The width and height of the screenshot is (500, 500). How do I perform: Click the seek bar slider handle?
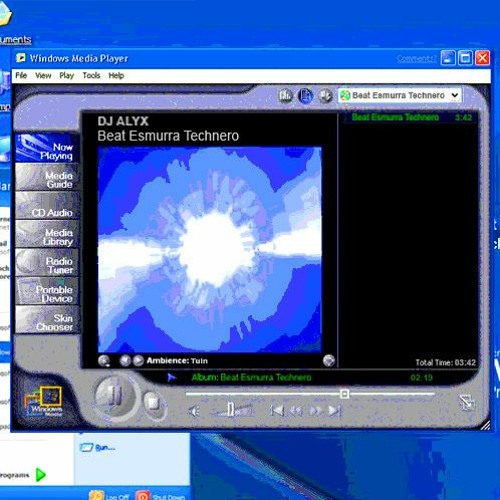pyautogui.click(x=345, y=394)
